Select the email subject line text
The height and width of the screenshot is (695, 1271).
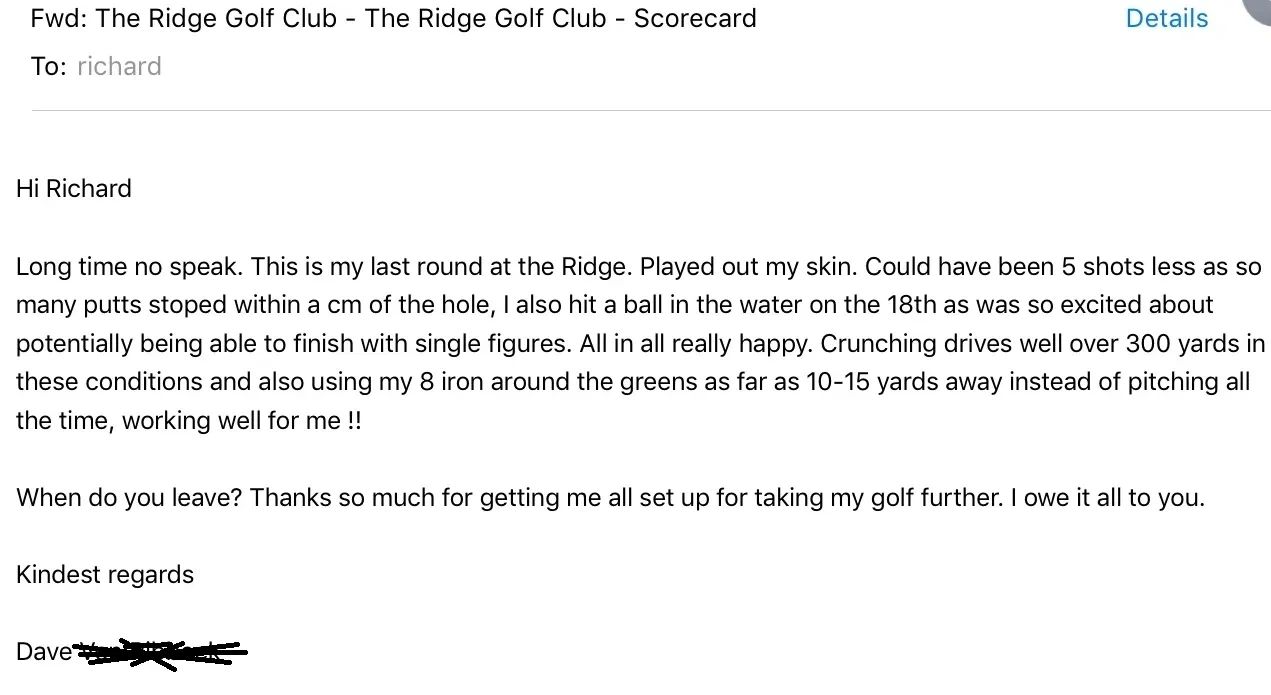coord(394,18)
